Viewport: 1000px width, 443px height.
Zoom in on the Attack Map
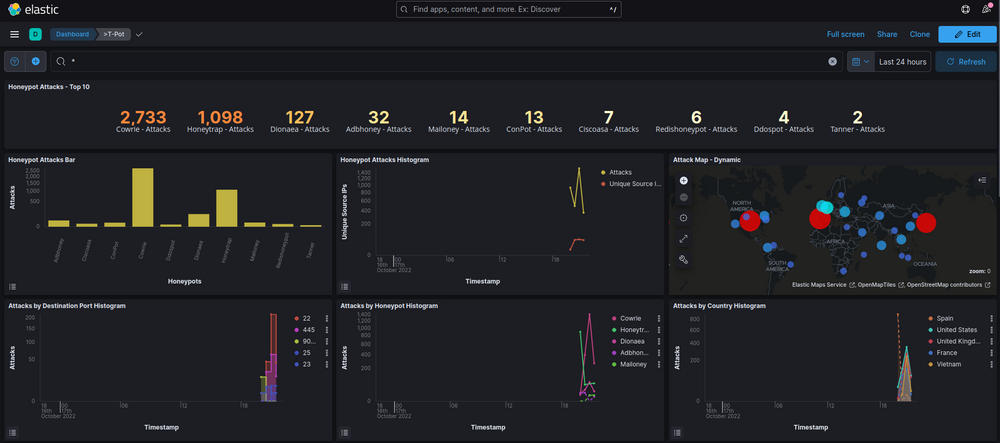(x=684, y=180)
